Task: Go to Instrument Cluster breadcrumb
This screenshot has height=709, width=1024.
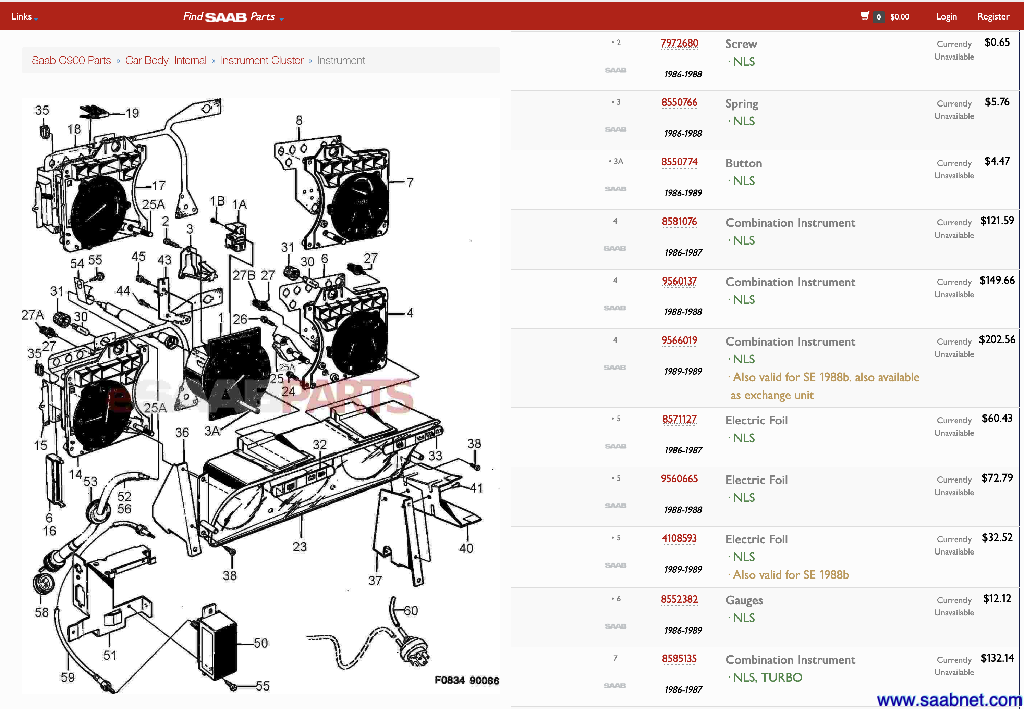Action: 262,61
